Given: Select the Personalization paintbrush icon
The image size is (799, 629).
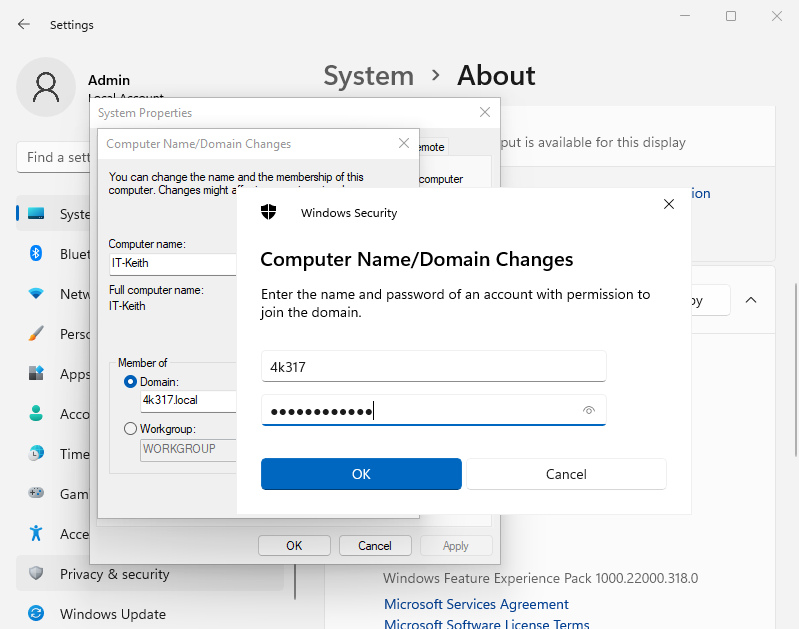Looking at the screenshot, I should coord(36,334).
